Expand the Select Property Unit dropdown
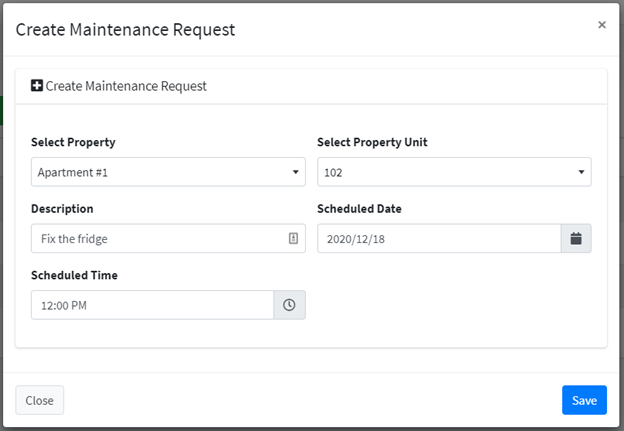 pos(454,172)
